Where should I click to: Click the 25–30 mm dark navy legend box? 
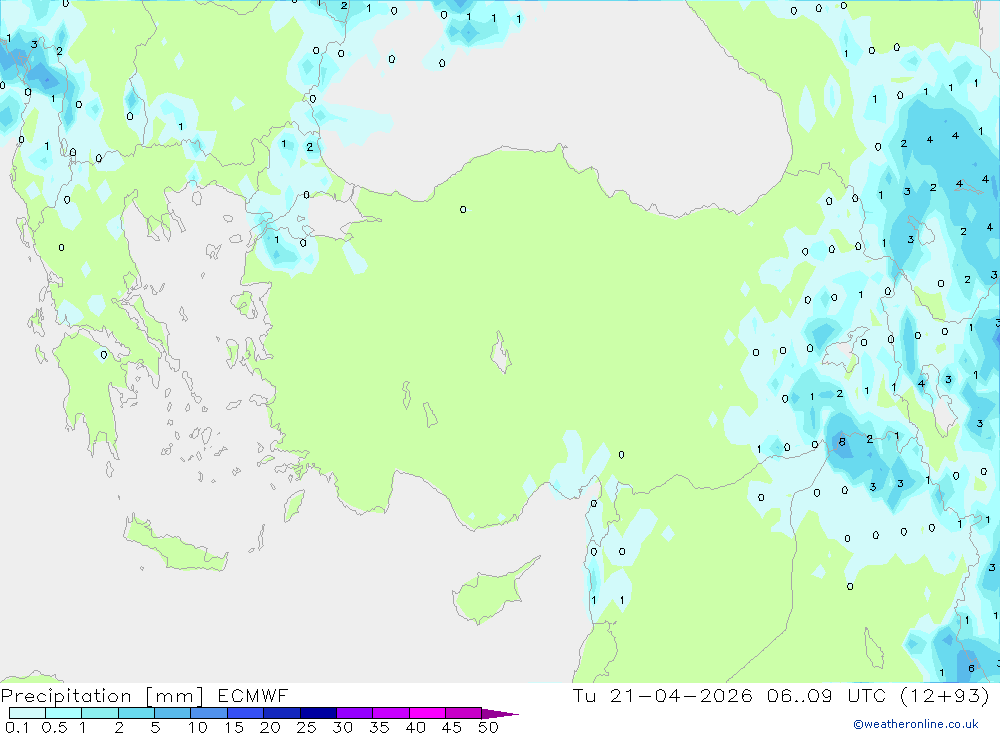(318, 713)
